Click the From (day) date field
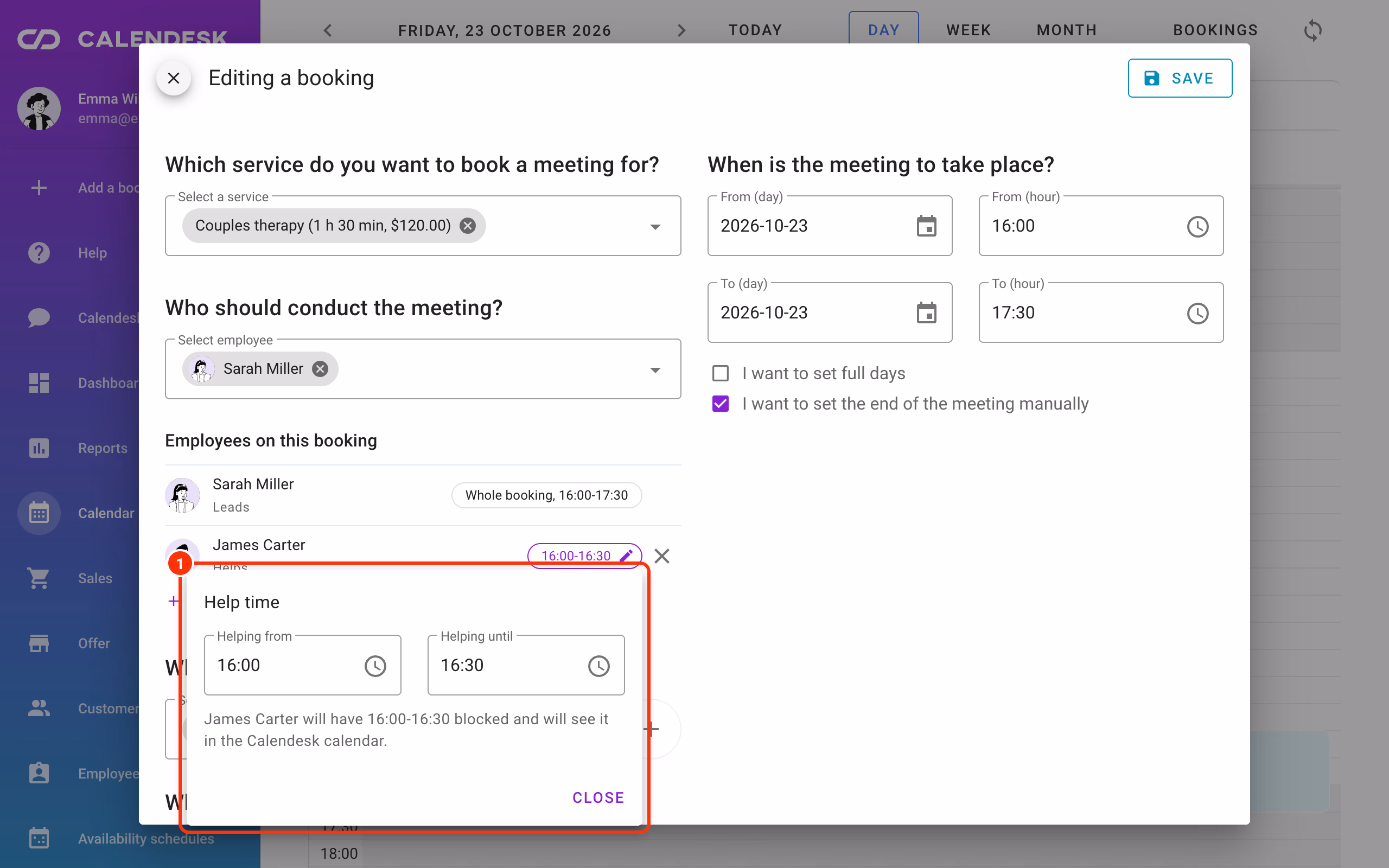The height and width of the screenshot is (868, 1389). click(830, 226)
